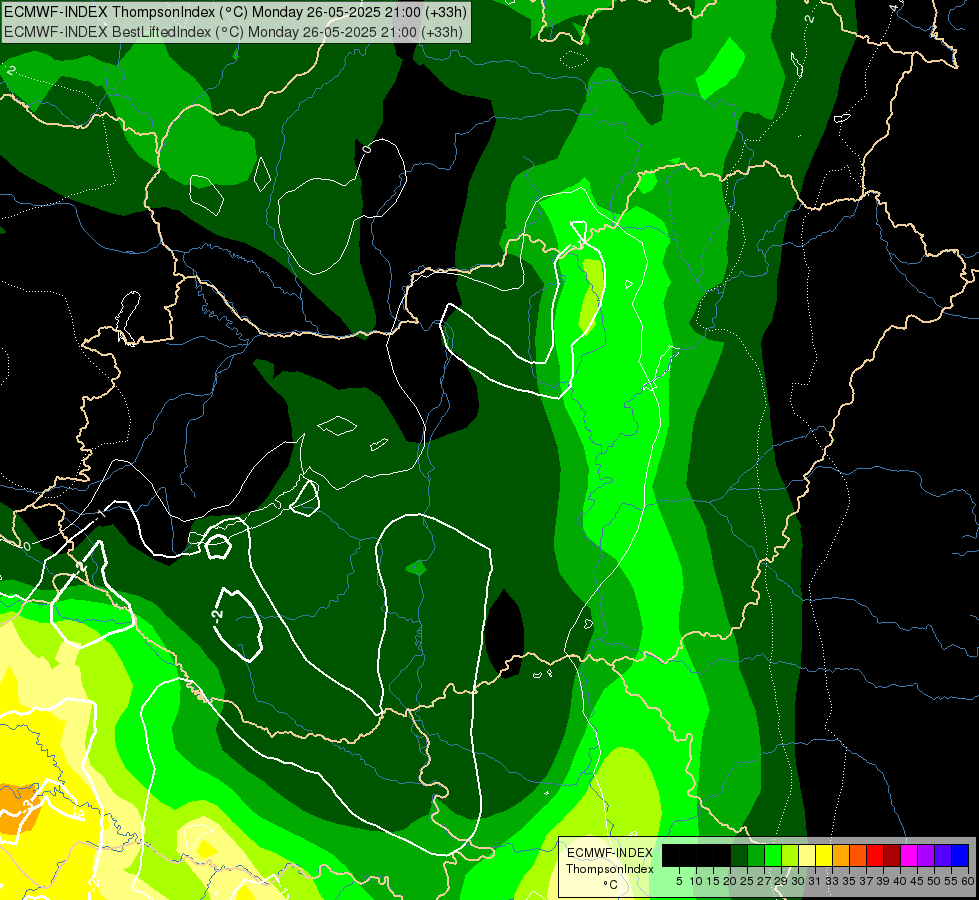
Task: Click the bright green 27–29 legend swatch
Action: (x=773, y=855)
